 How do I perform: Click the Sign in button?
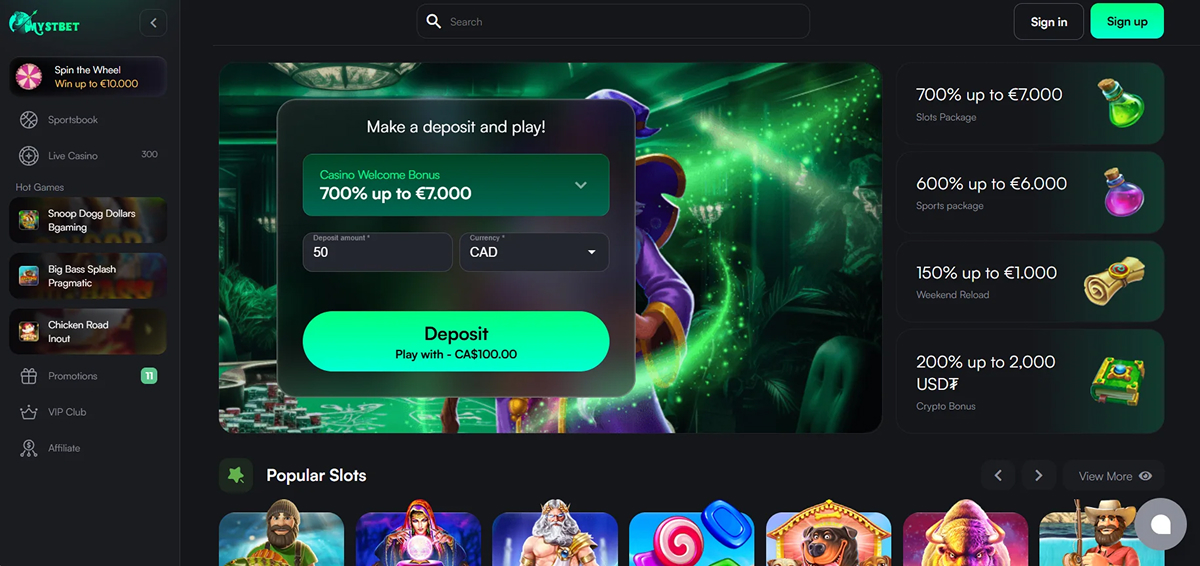[1049, 21]
